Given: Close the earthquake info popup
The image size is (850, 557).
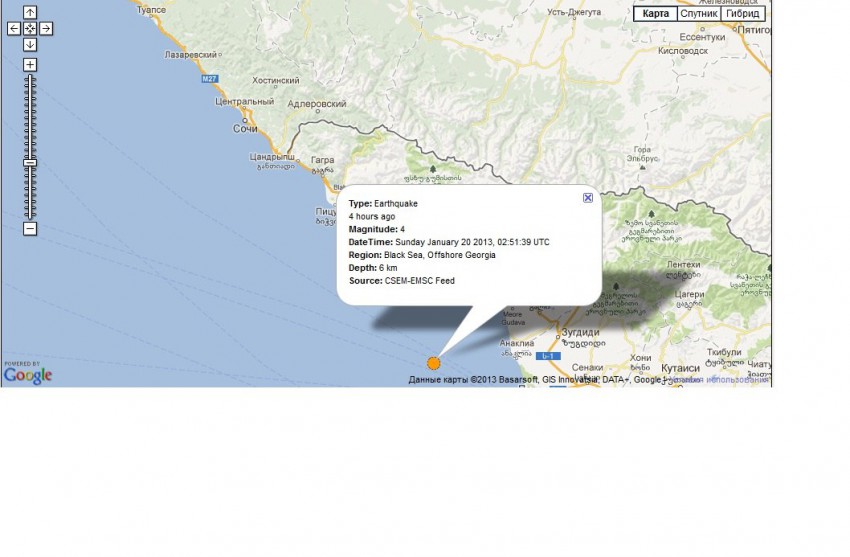Looking at the screenshot, I should click(x=588, y=198).
